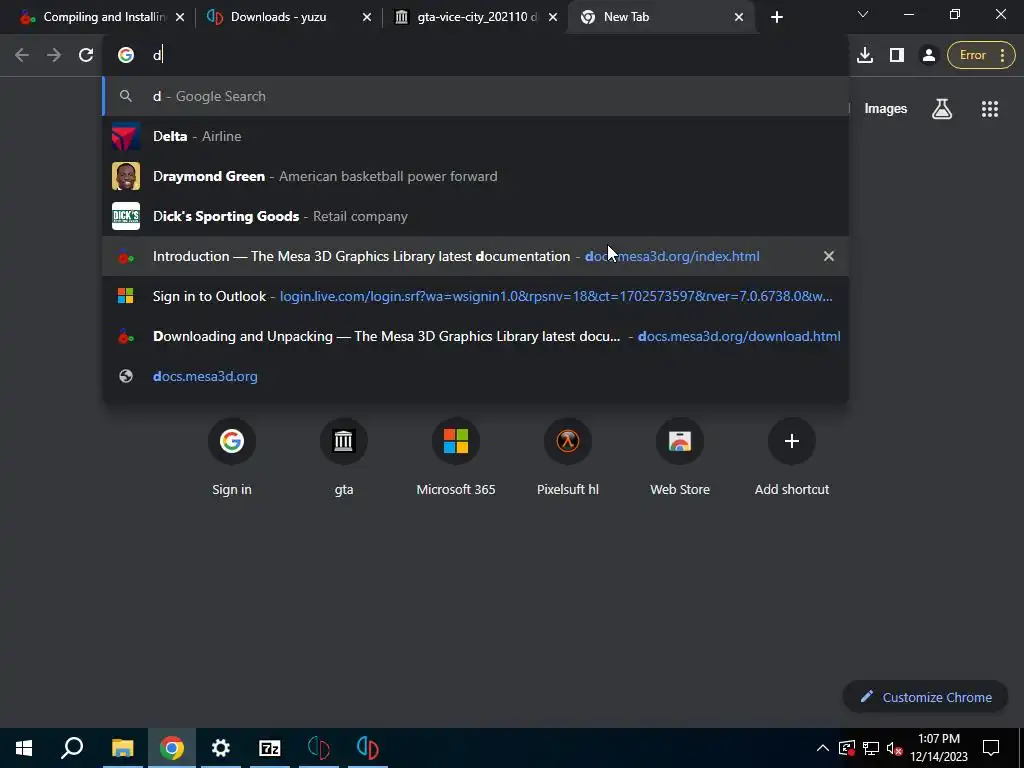Viewport: 1024px width, 768px height.
Task: Open the gta shortcut
Action: pyautogui.click(x=344, y=457)
